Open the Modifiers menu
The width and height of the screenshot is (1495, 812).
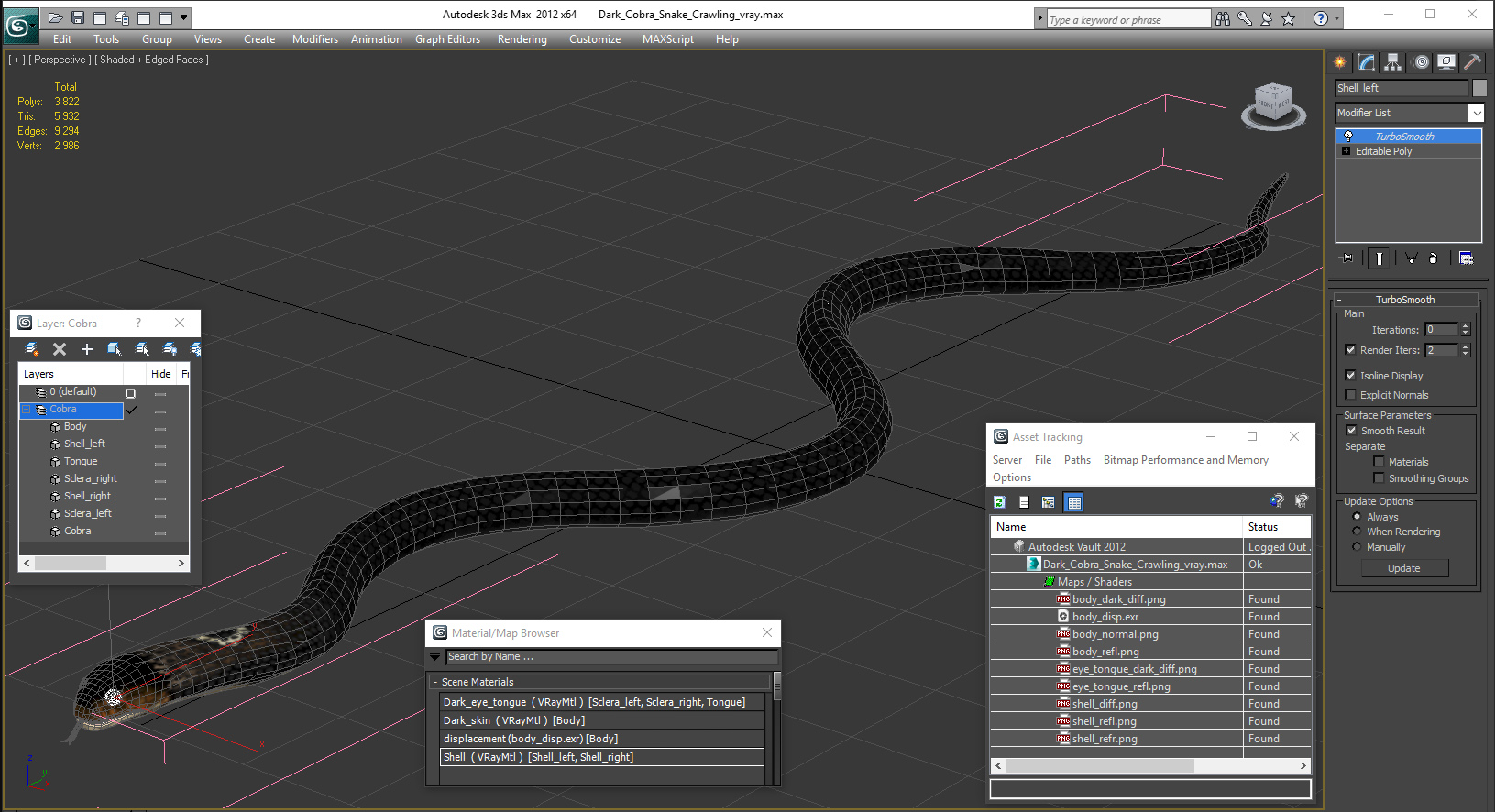315,39
